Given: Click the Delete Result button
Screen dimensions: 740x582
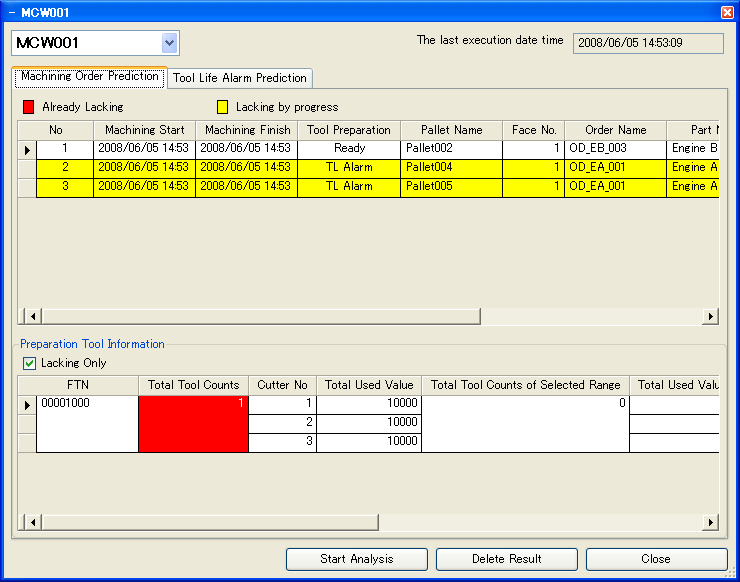Looking at the screenshot, I should (507, 559).
